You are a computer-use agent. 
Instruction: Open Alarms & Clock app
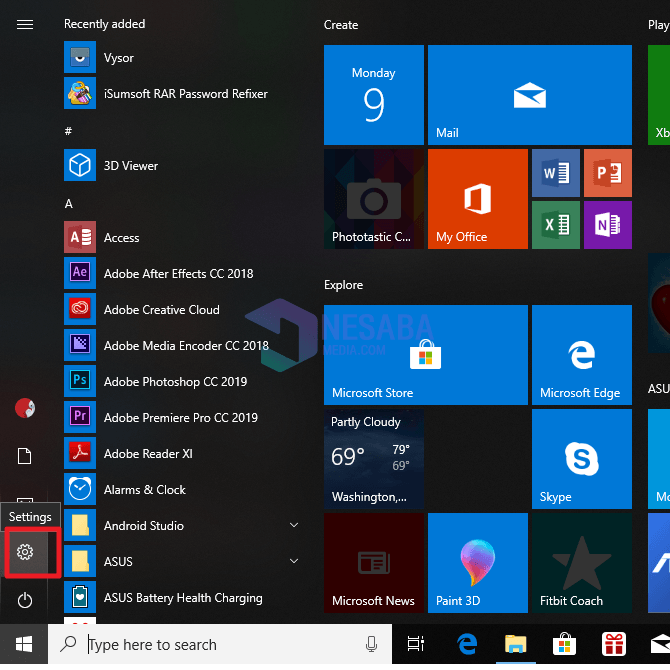184,489
